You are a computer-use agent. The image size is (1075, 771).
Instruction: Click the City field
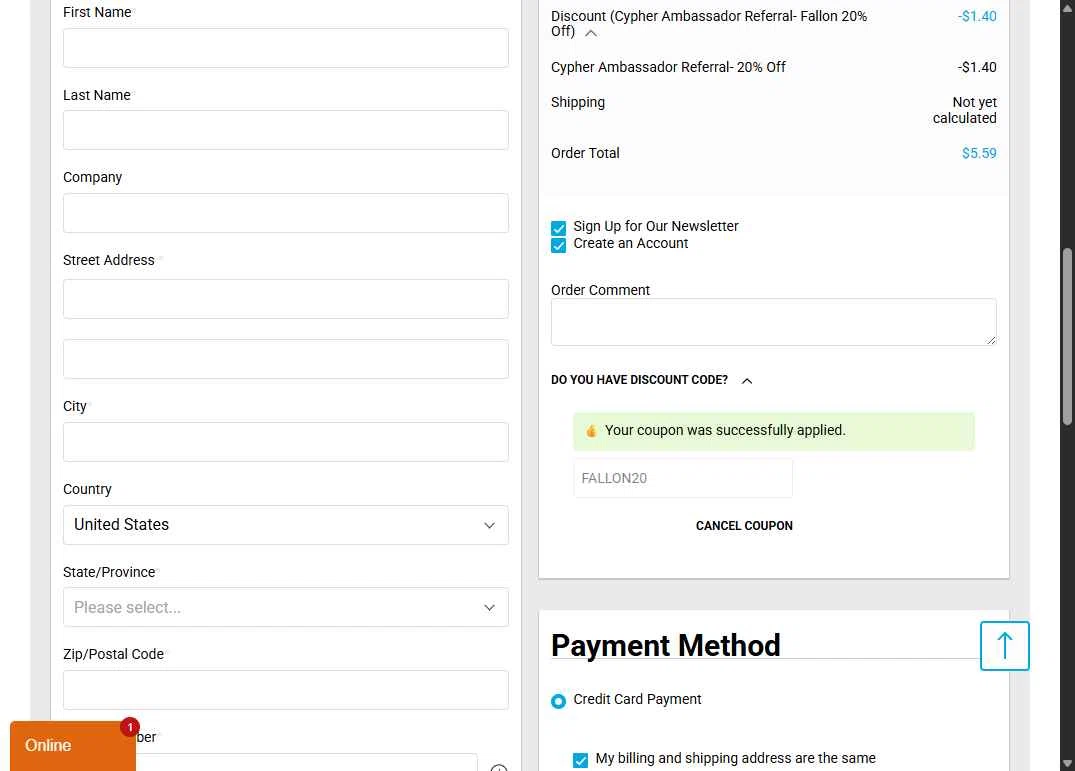click(286, 442)
